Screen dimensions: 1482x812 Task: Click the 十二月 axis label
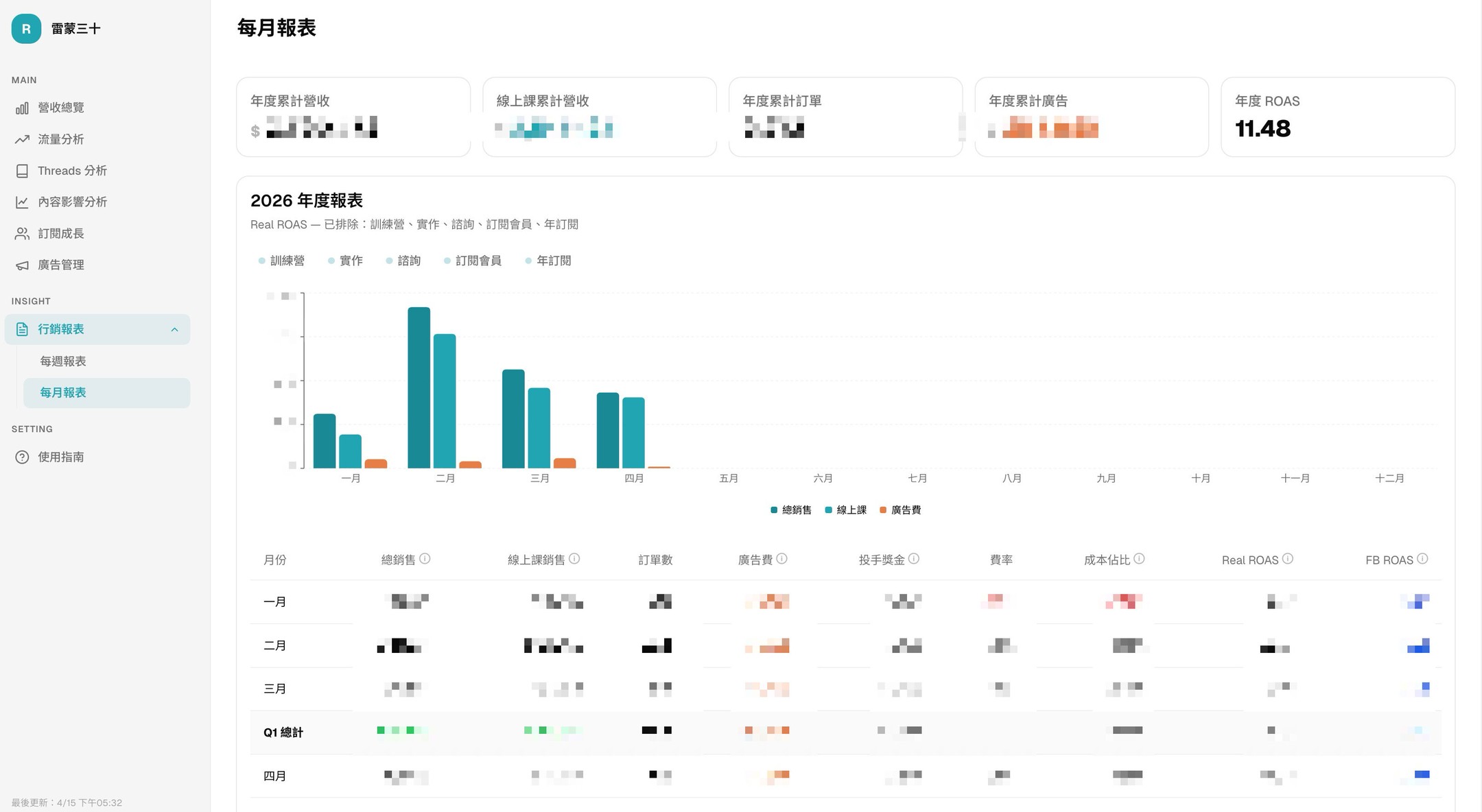1390,479
